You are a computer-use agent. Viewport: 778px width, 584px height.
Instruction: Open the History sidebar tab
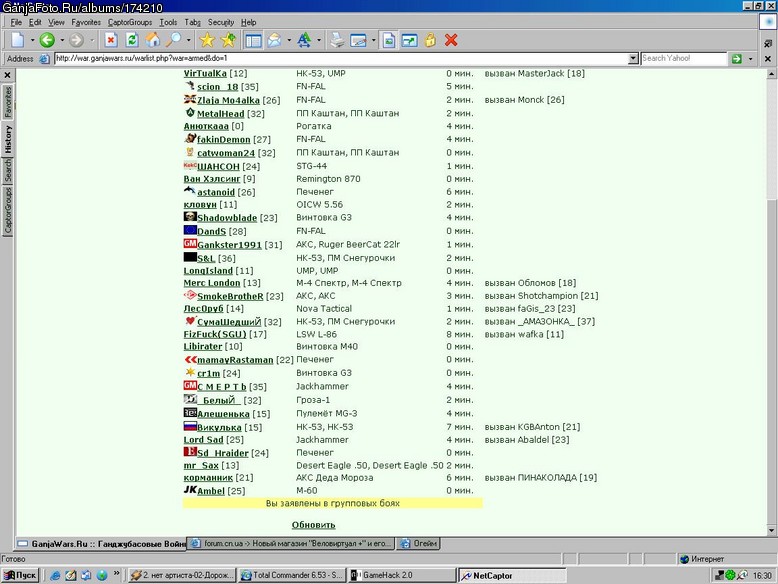point(8,139)
